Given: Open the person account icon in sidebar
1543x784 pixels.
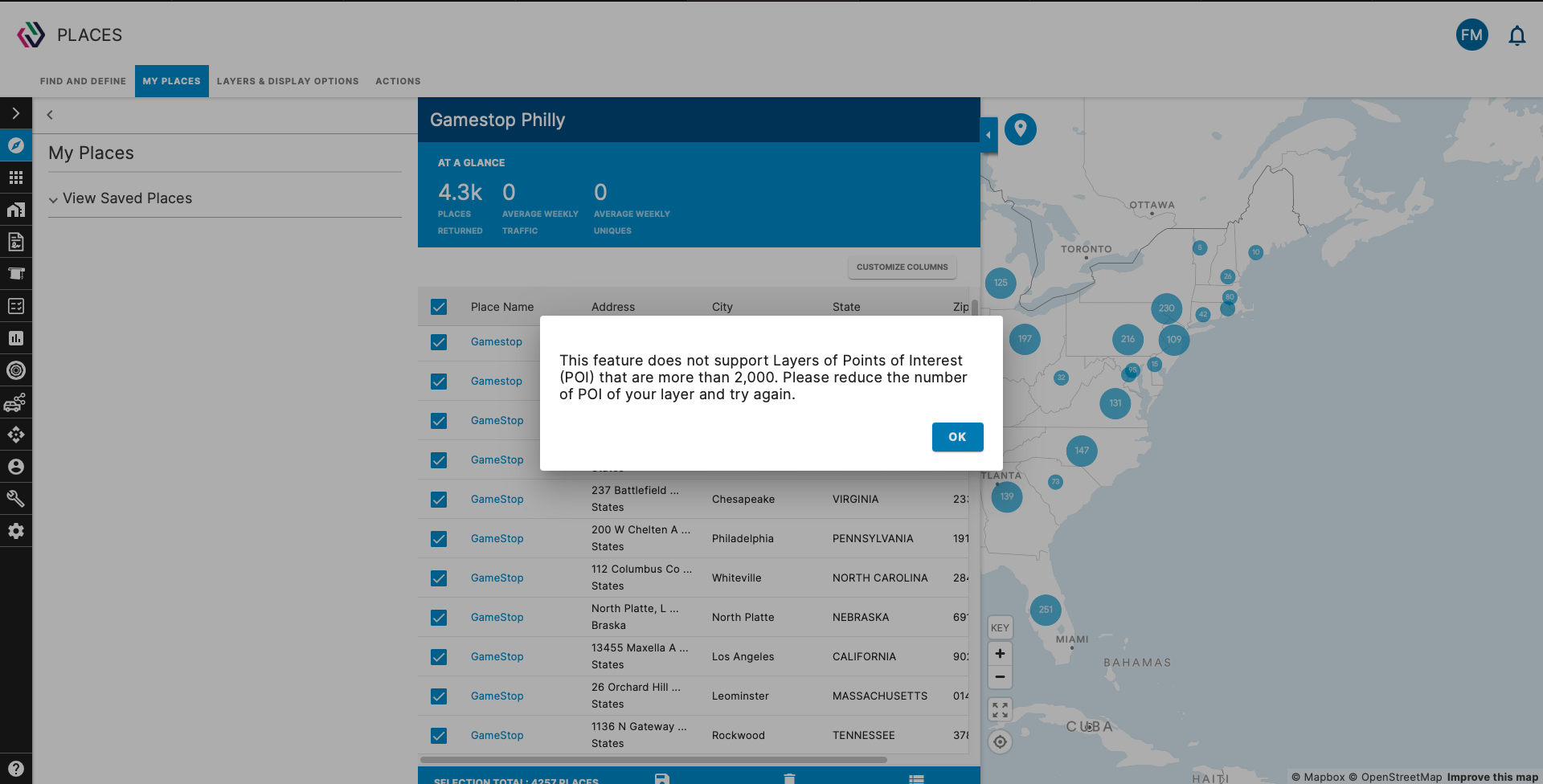Looking at the screenshot, I should (16, 467).
